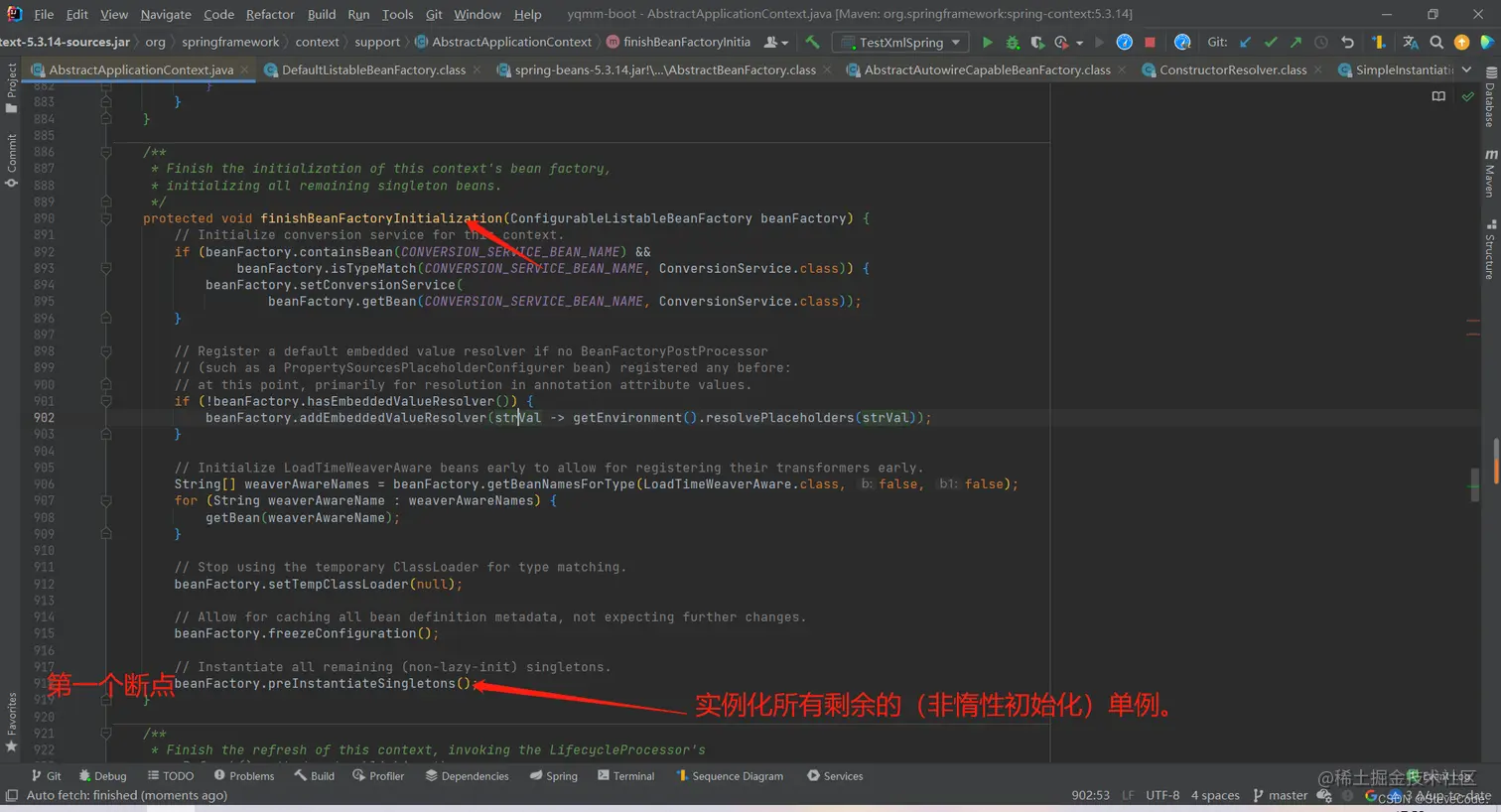1501x812 pixels.
Task: Collapse the finishBeanFactoryInitialization method at line 890
Action: tap(105, 219)
